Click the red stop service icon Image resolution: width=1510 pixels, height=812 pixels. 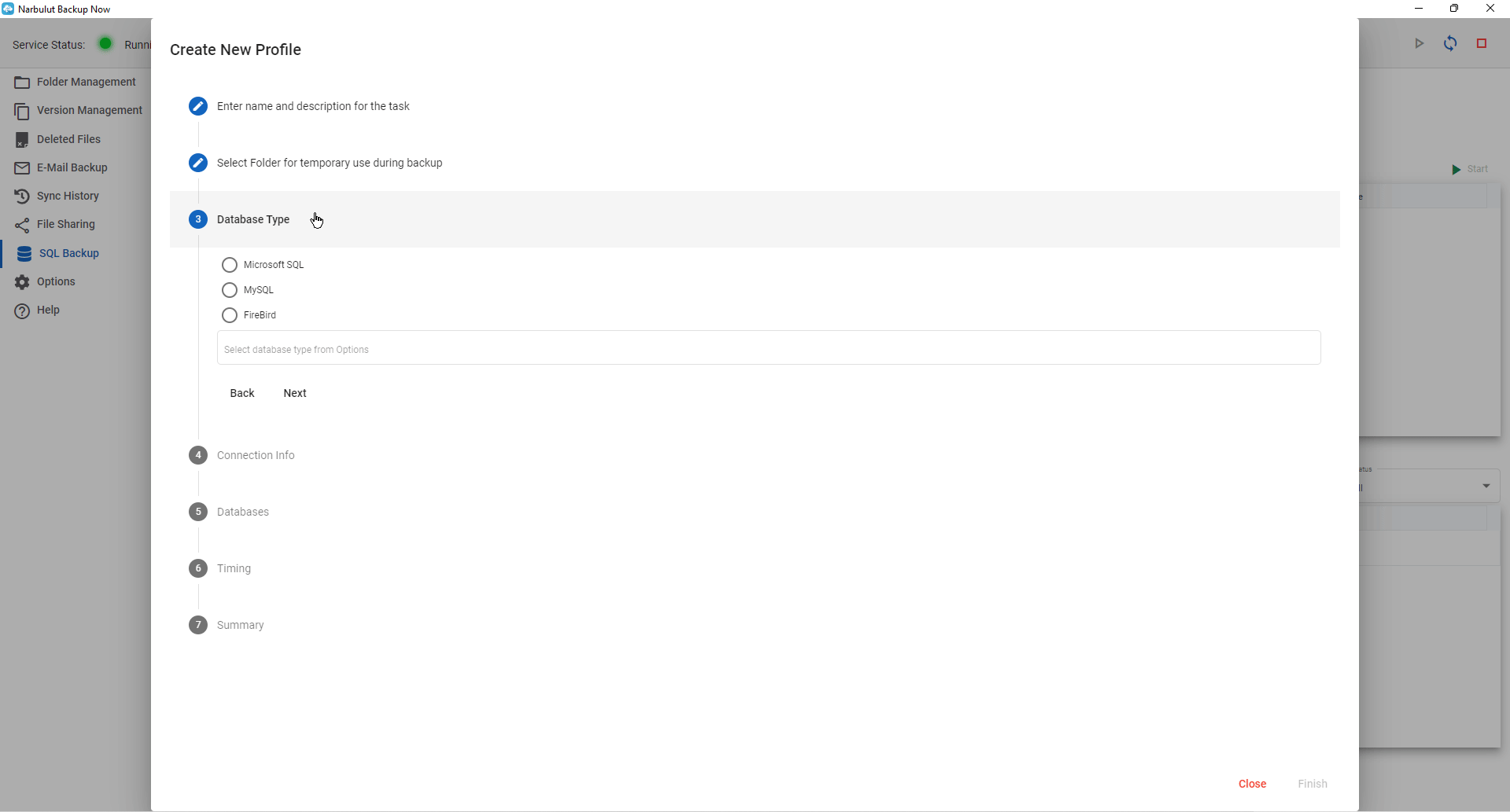(x=1482, y=43)
